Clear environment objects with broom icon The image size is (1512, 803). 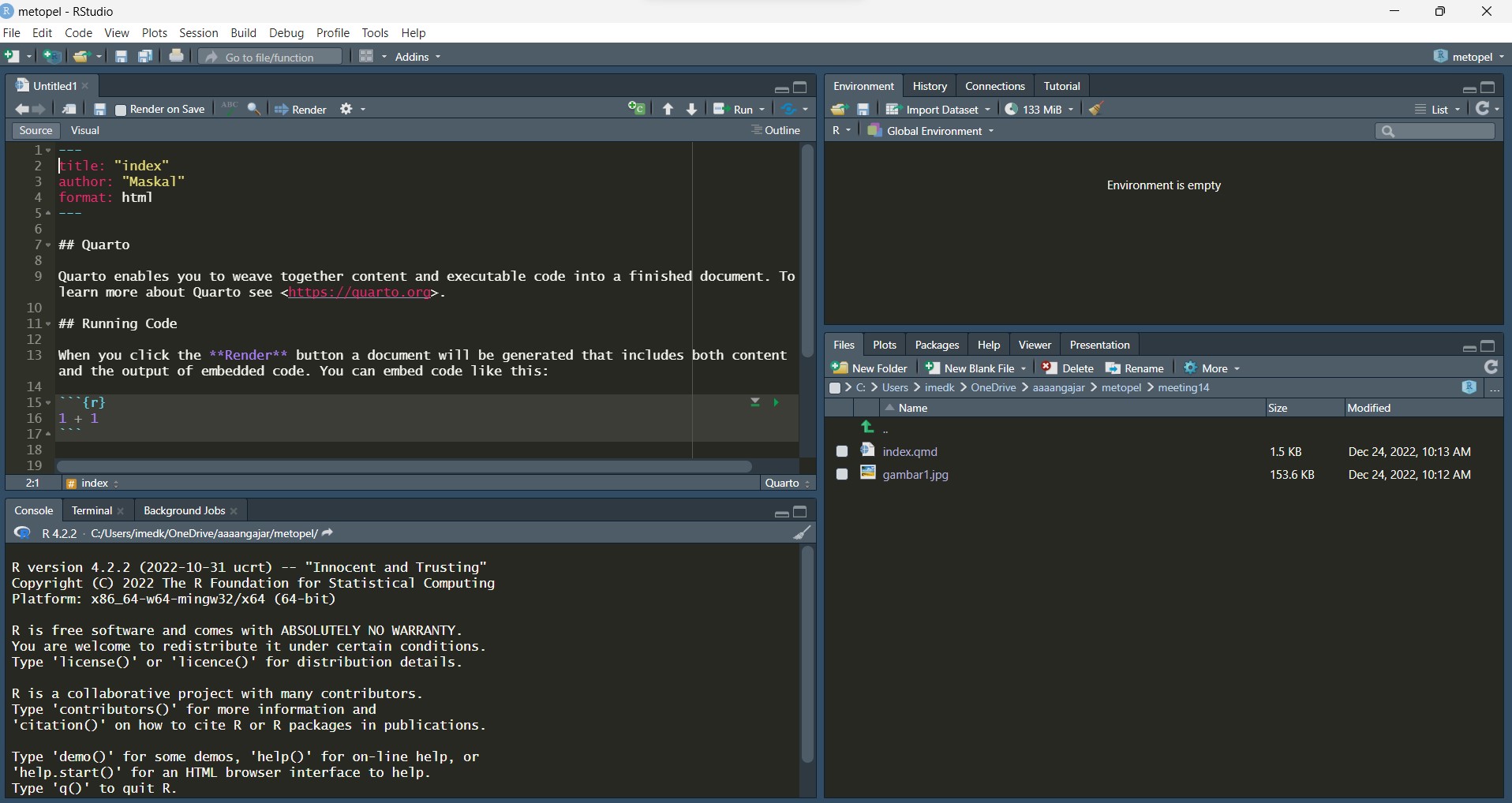[x=1095, y=110]
